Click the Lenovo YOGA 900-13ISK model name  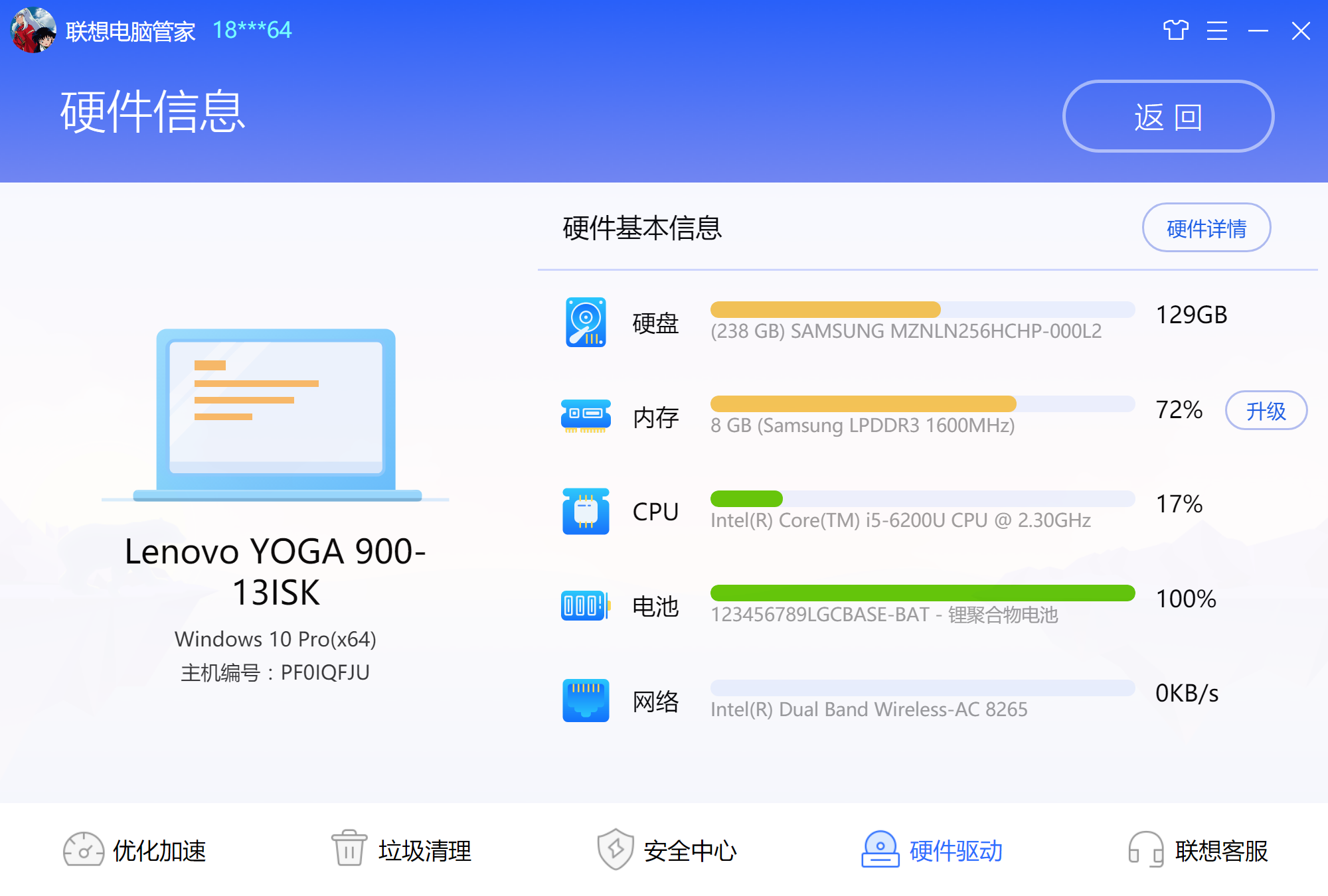276,571
